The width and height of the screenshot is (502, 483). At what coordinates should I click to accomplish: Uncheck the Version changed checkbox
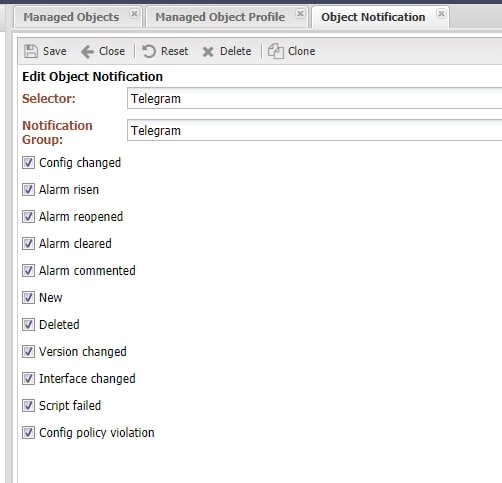(28, 352)
